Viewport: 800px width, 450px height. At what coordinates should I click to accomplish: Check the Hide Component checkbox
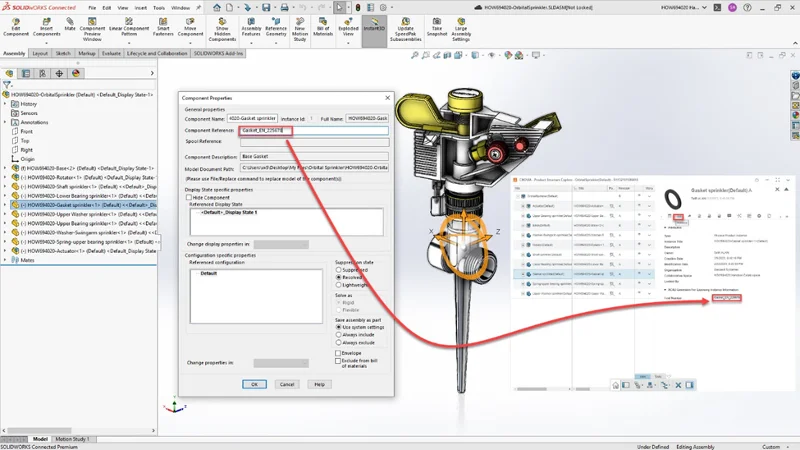(x=190, y=198)
